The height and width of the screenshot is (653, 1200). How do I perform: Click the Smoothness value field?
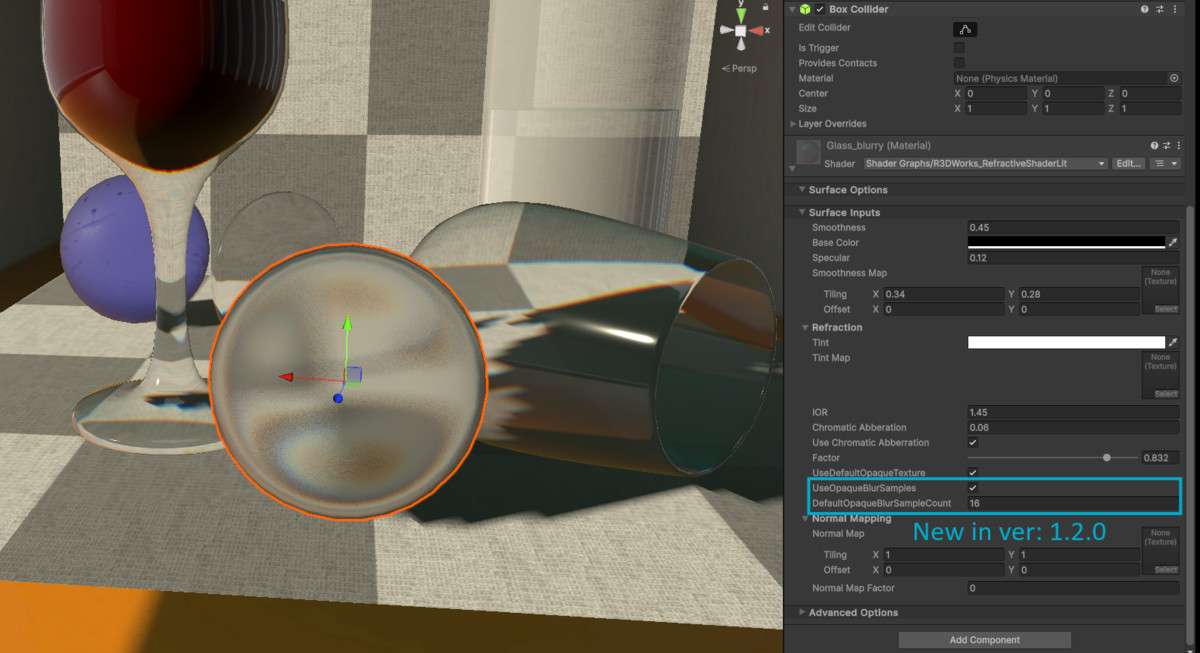pos(1073,228)
